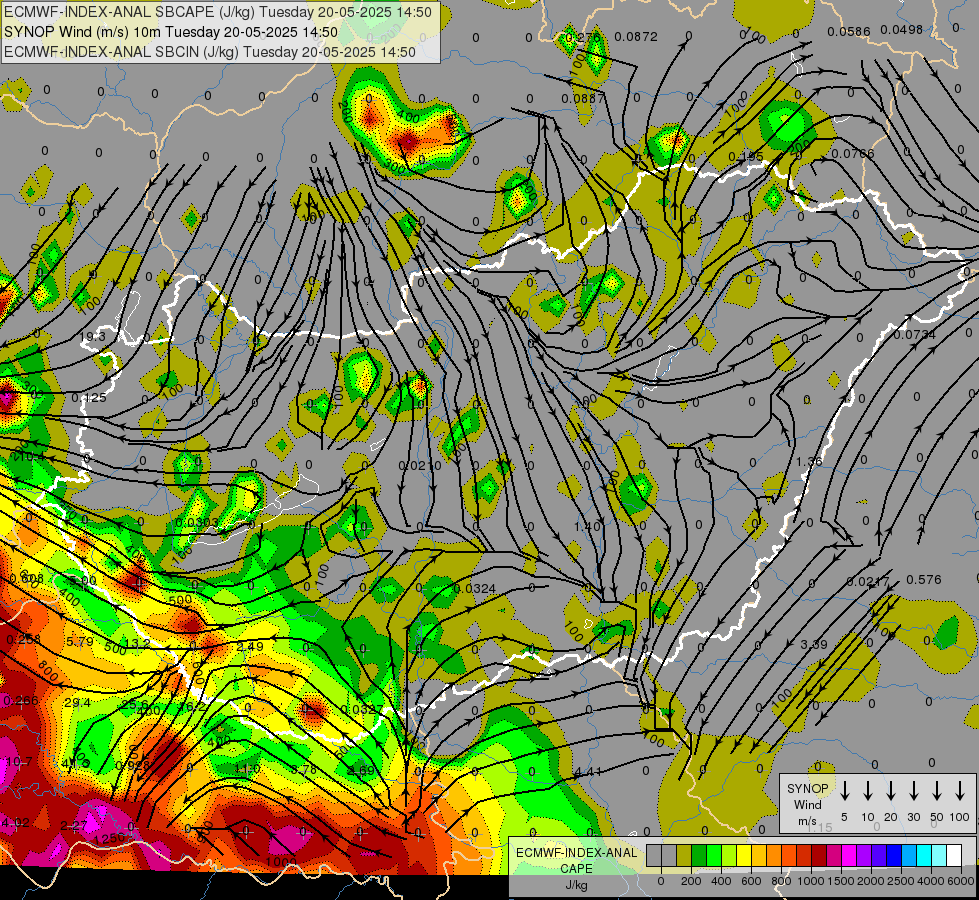979x900 pixels.
Task: Click the 4.41 value on the map
Action: 588,771
